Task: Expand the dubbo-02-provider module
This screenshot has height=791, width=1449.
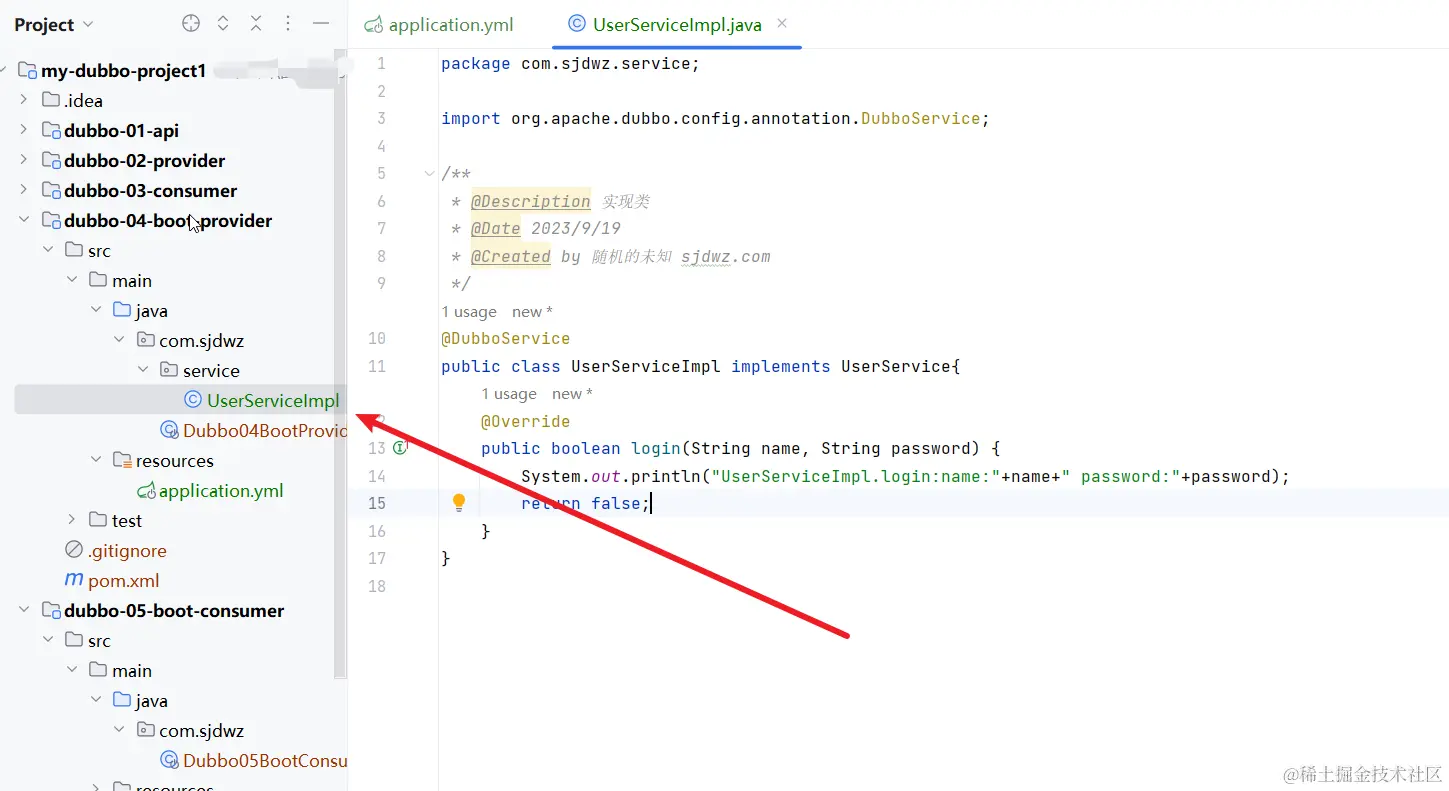Action: [x=24, y=160]
